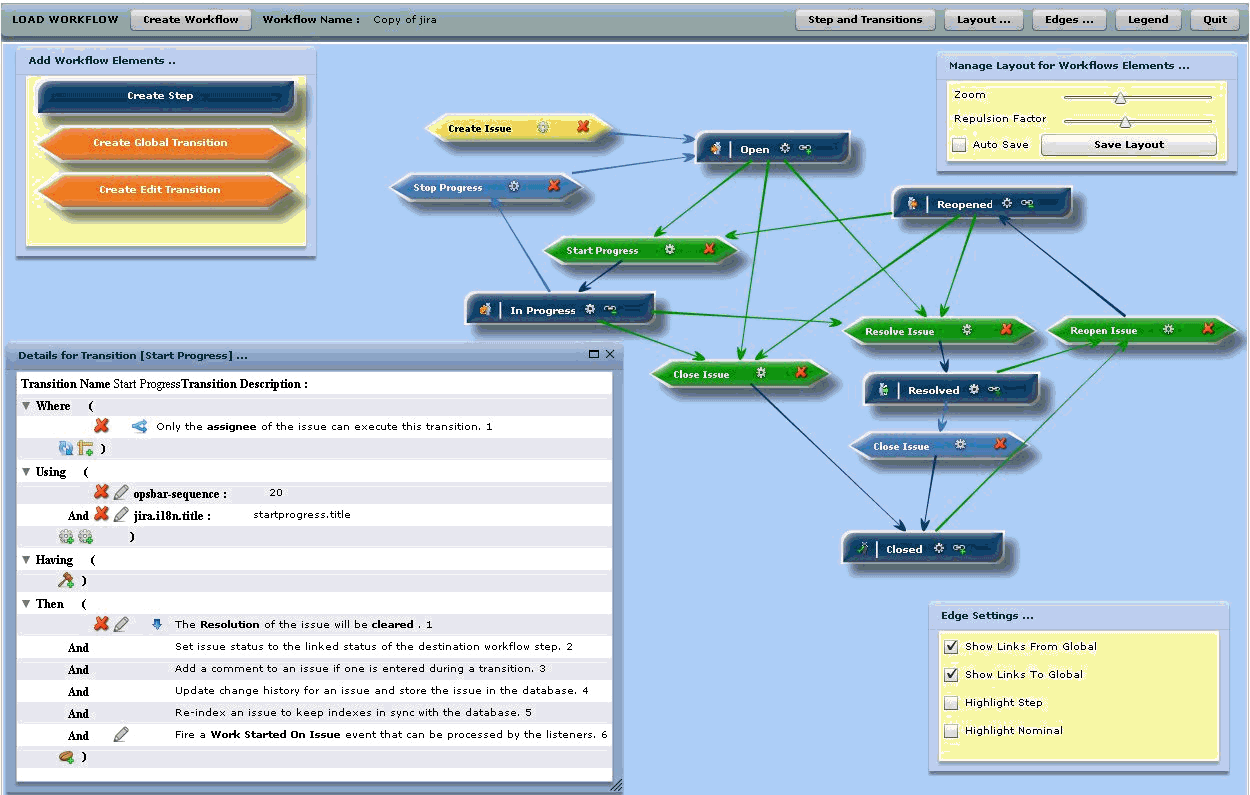Open gear settings on Resolved step
Screen dimensions: 1250x795
coord(974,390)
